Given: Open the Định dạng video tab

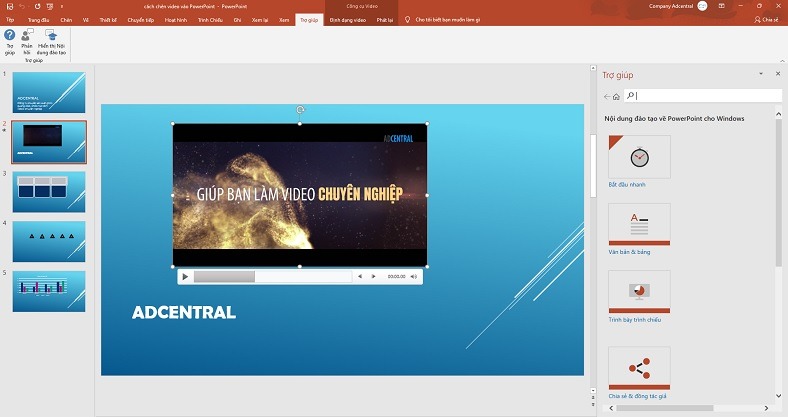Looking at the screenshot, I should pyautogui.click(x=348, y=20).
